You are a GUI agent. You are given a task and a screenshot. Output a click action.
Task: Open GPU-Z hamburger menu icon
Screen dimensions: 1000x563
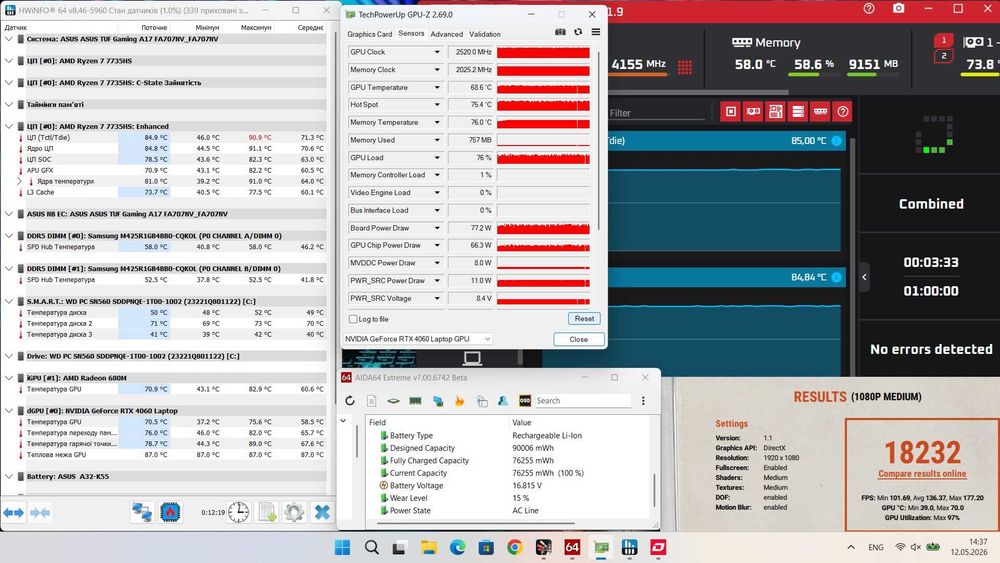click(596, 32)
